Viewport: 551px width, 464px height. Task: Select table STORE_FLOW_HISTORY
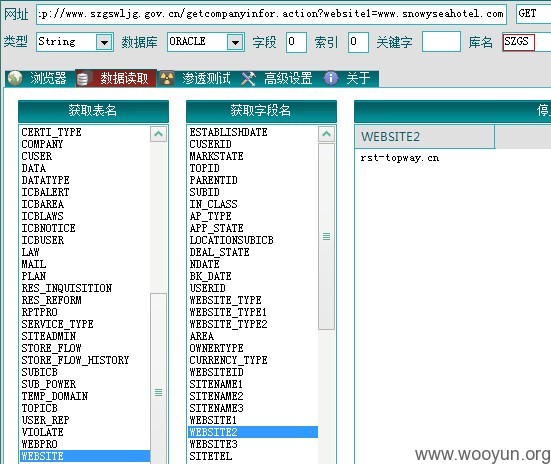(75, 360)
